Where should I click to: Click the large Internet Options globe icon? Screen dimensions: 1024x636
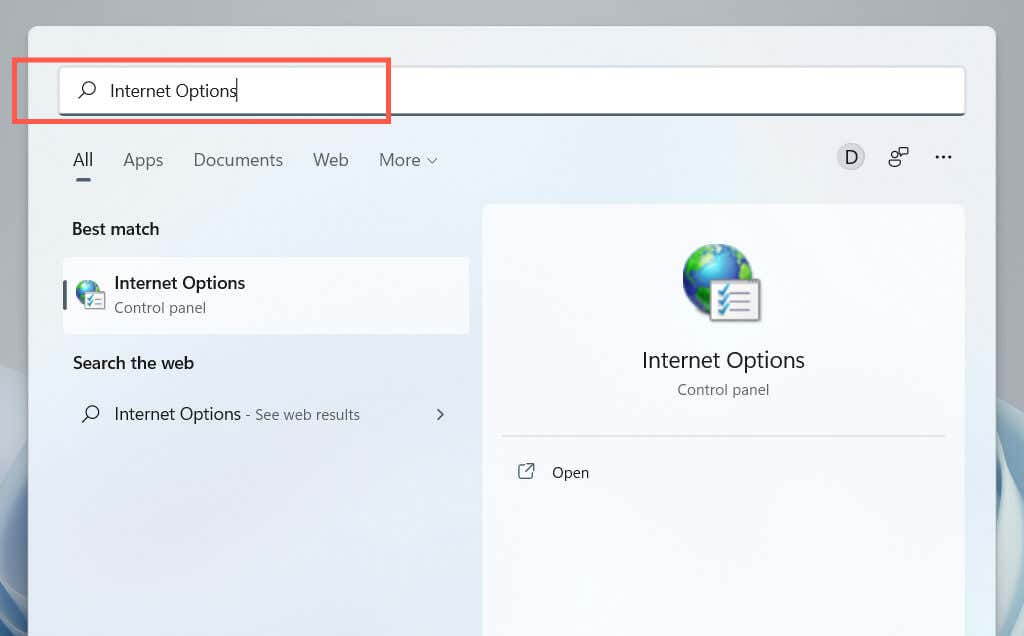pos(722,282)
